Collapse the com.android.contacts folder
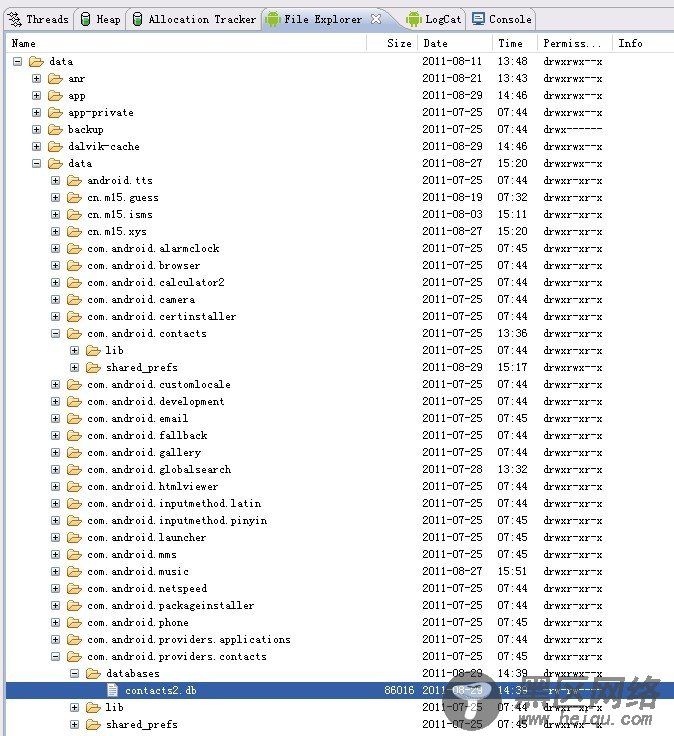The height and width of the screenshot is (736, 674). [55, 334]
